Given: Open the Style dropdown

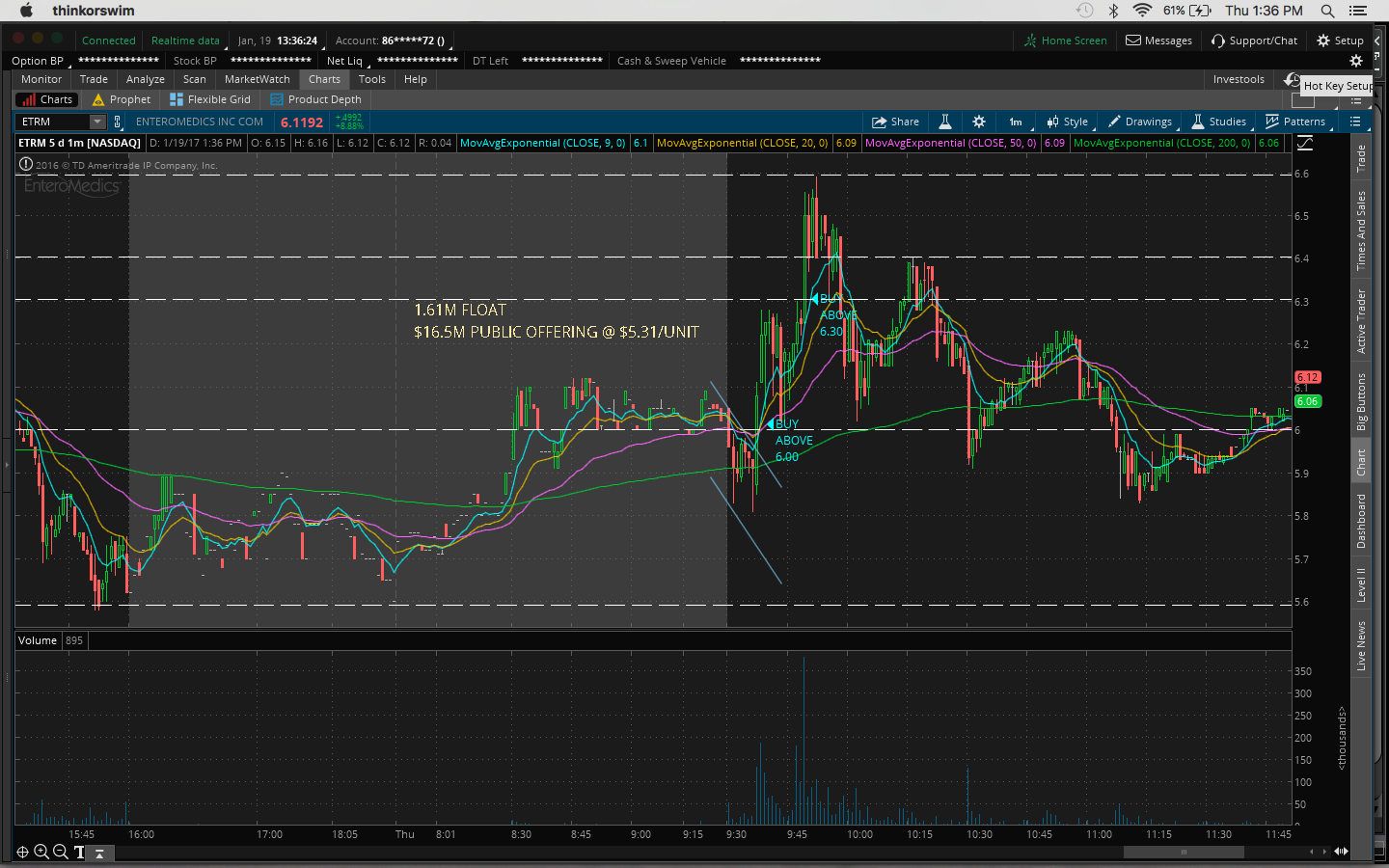Looking at the screenshot, I should tap(1068, 122).
